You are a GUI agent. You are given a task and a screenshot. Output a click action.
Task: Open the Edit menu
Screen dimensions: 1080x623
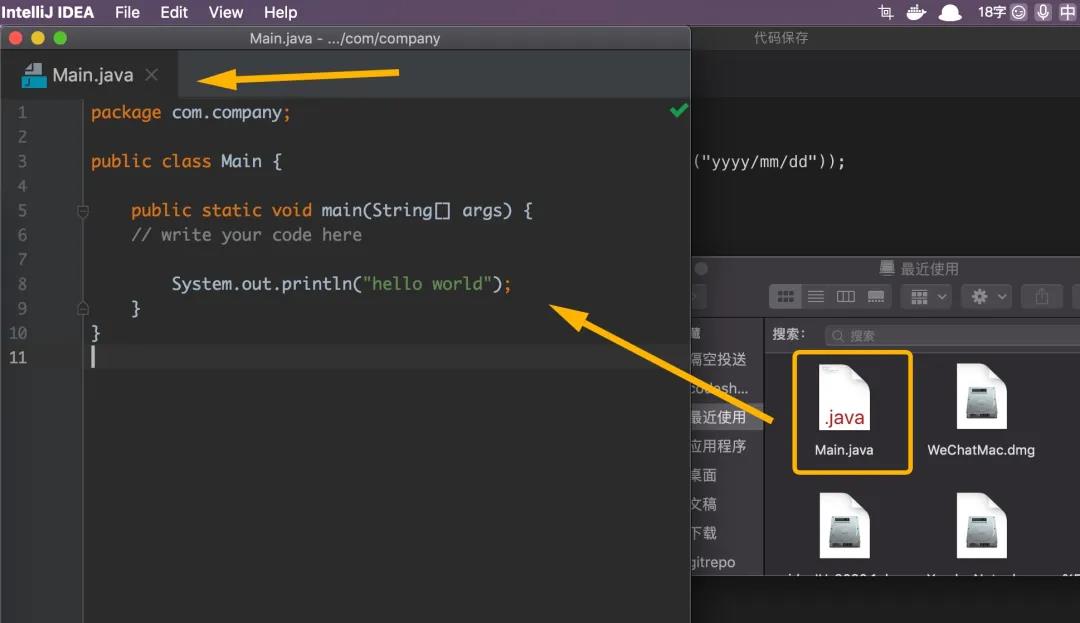tap(174, 12)
